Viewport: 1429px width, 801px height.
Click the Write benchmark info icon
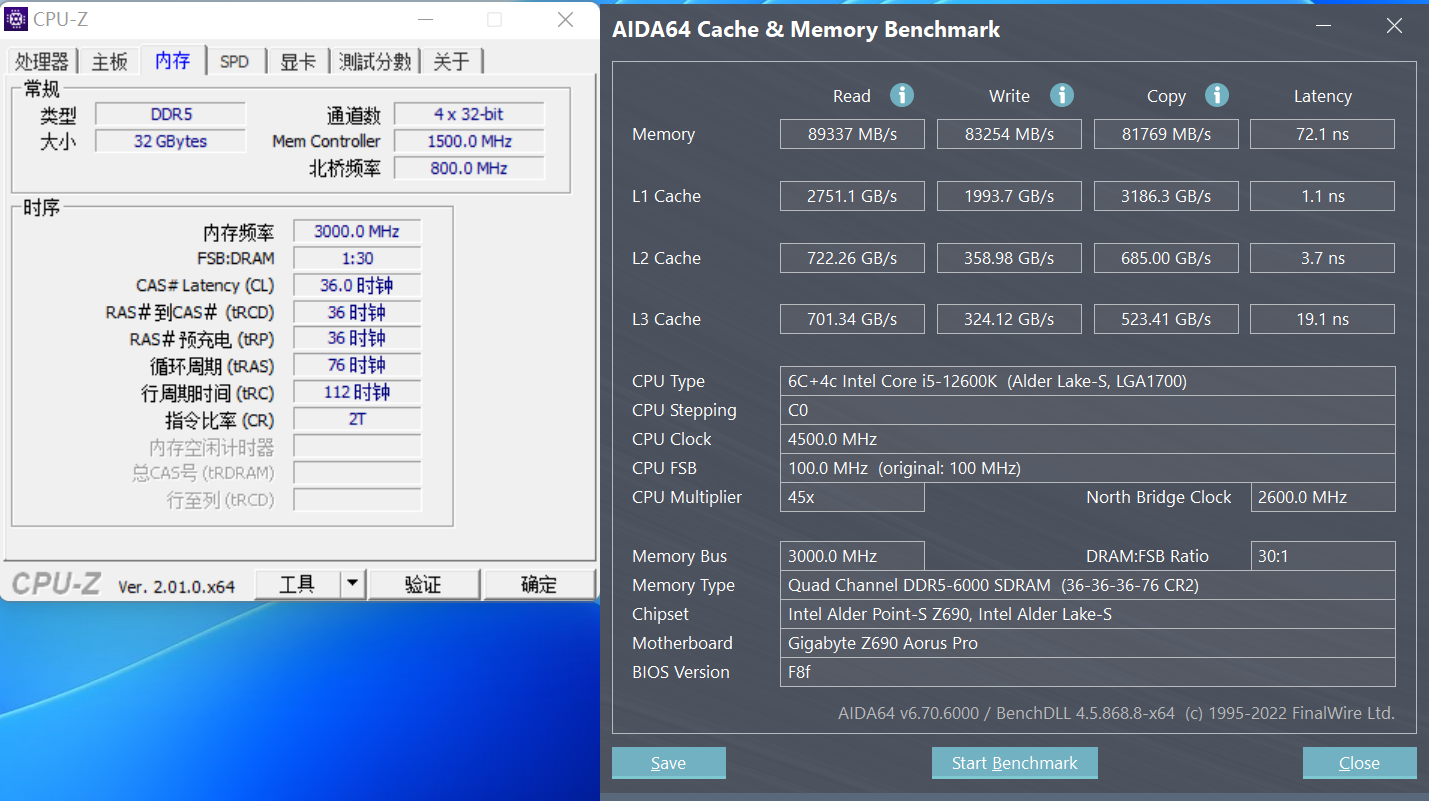pyautogui.click(x=1062, y=95)
